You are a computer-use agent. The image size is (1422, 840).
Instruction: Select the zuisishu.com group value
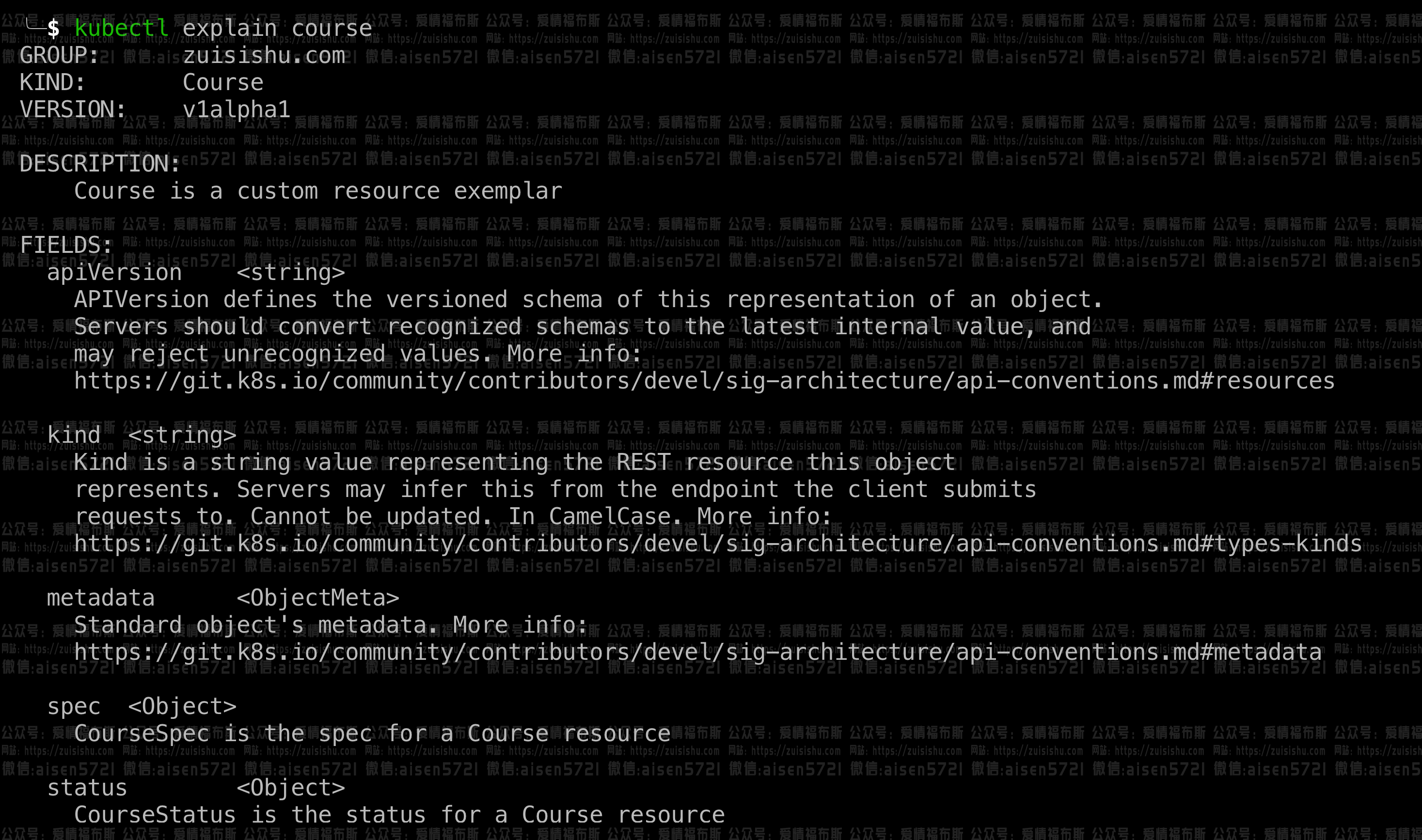click(x=263, y=56)
